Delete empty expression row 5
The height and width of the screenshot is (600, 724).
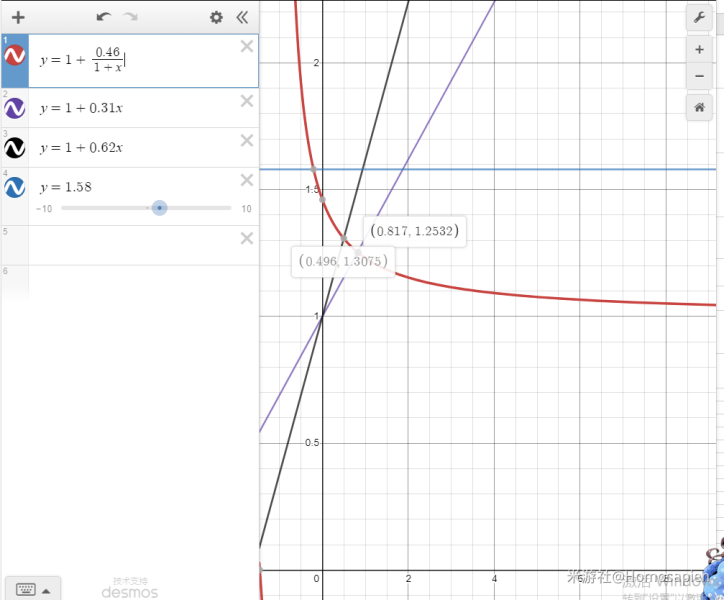click(x=247, y=238)
